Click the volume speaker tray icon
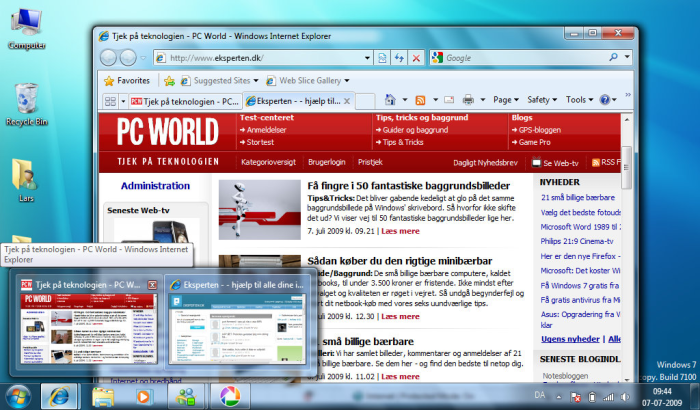 point(625,397)
